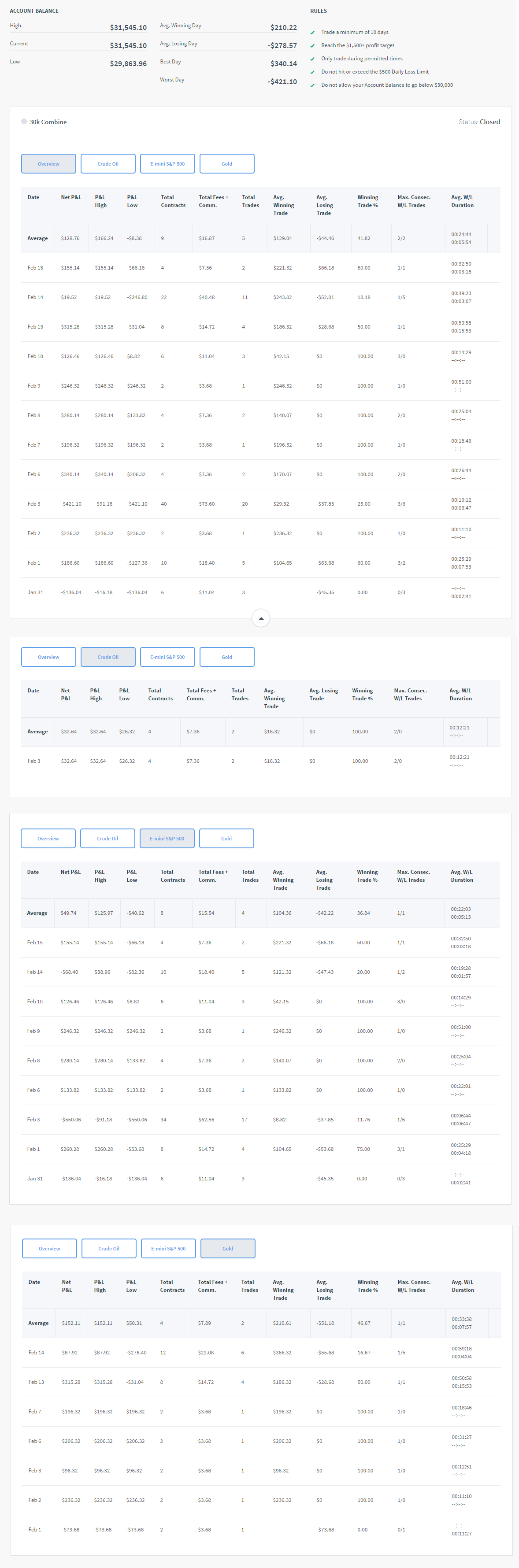Click the Worst Day value -$421.10
The width and height of the screenshot is (519, 1568).
[x=282, y=81]
